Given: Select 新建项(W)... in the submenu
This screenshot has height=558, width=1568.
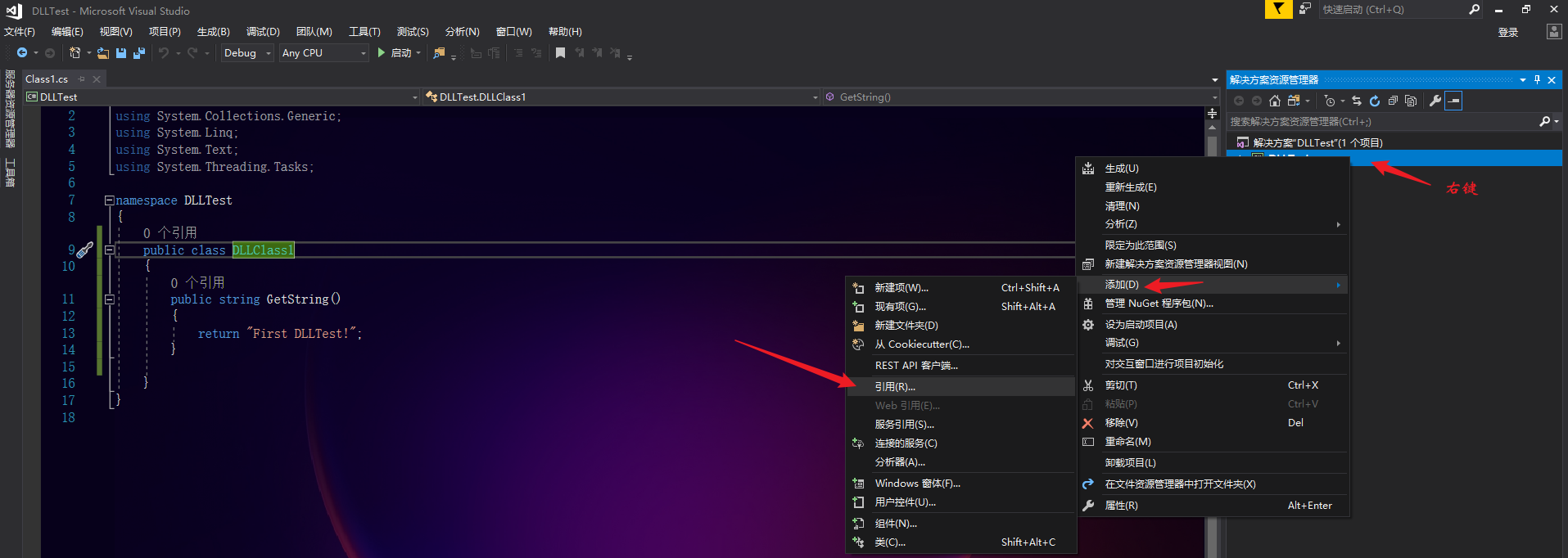Looking at the screenshot, I should 960,288.
